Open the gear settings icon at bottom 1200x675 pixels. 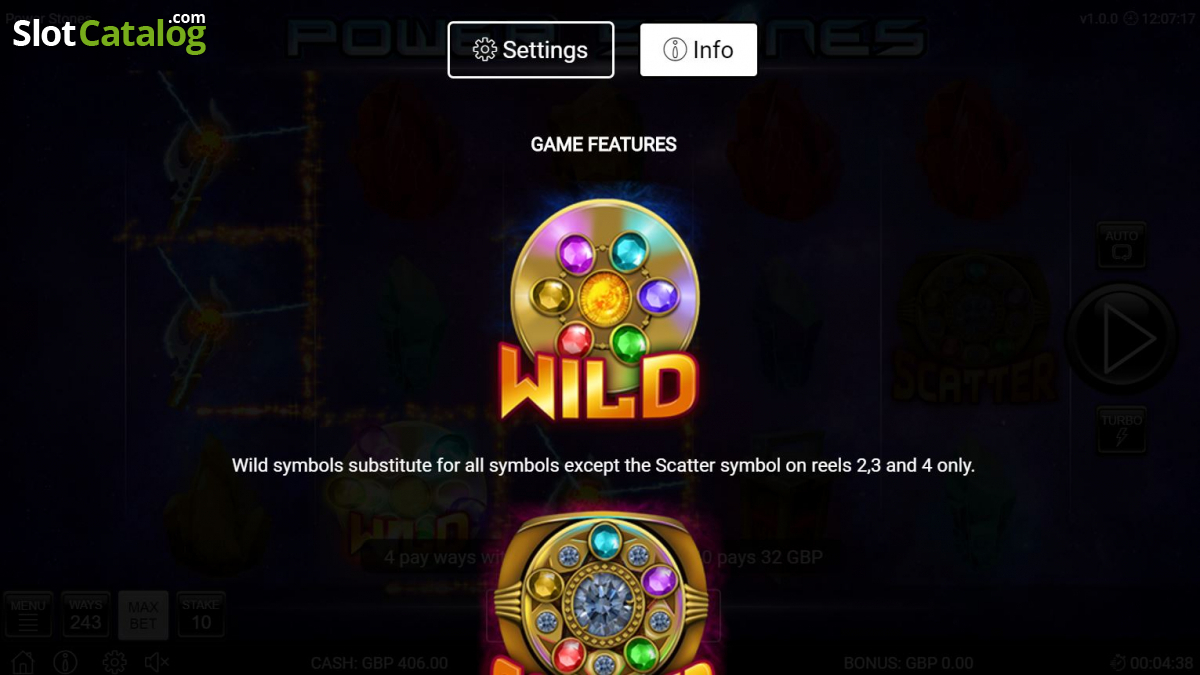point(114,662)
